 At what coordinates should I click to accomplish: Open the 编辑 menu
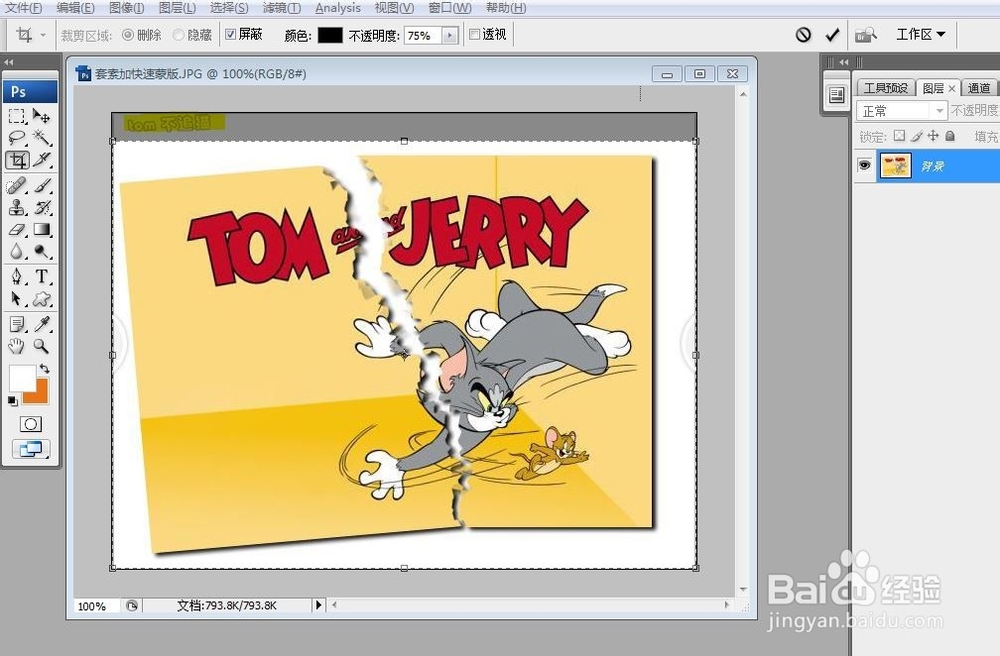(x=75, y=8)
